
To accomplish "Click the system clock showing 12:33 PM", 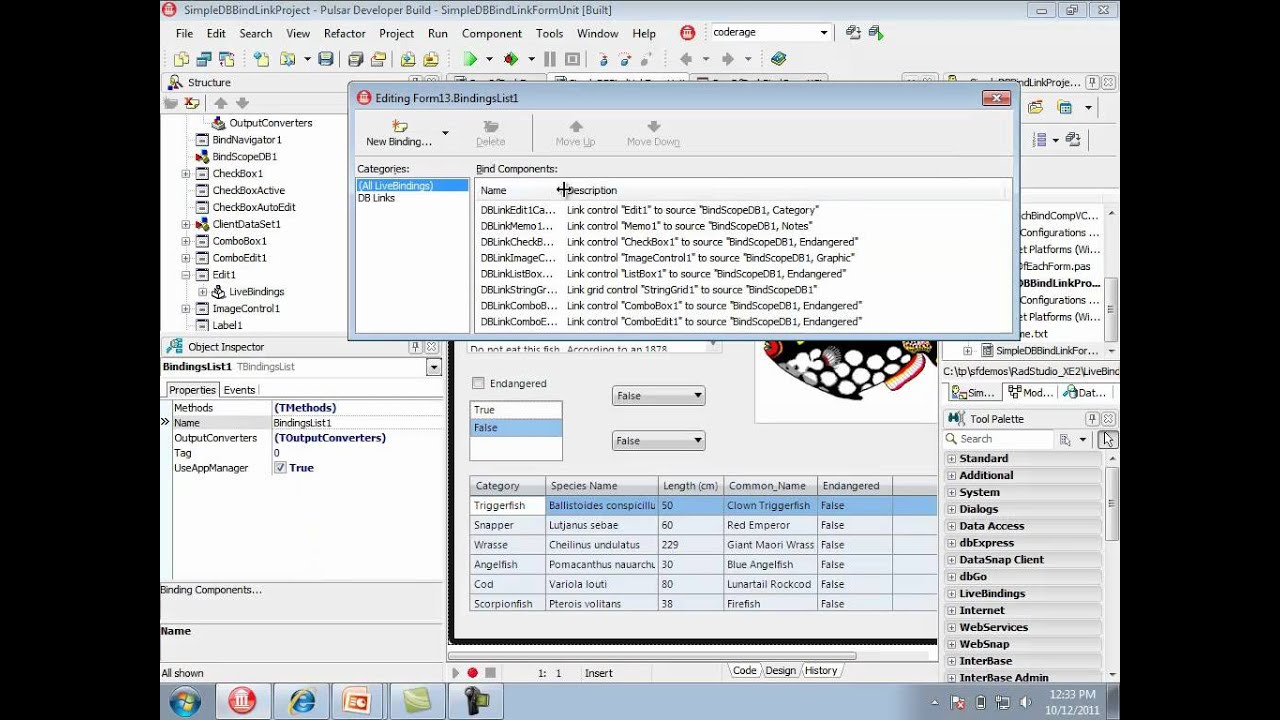I will pos(1073,694).
